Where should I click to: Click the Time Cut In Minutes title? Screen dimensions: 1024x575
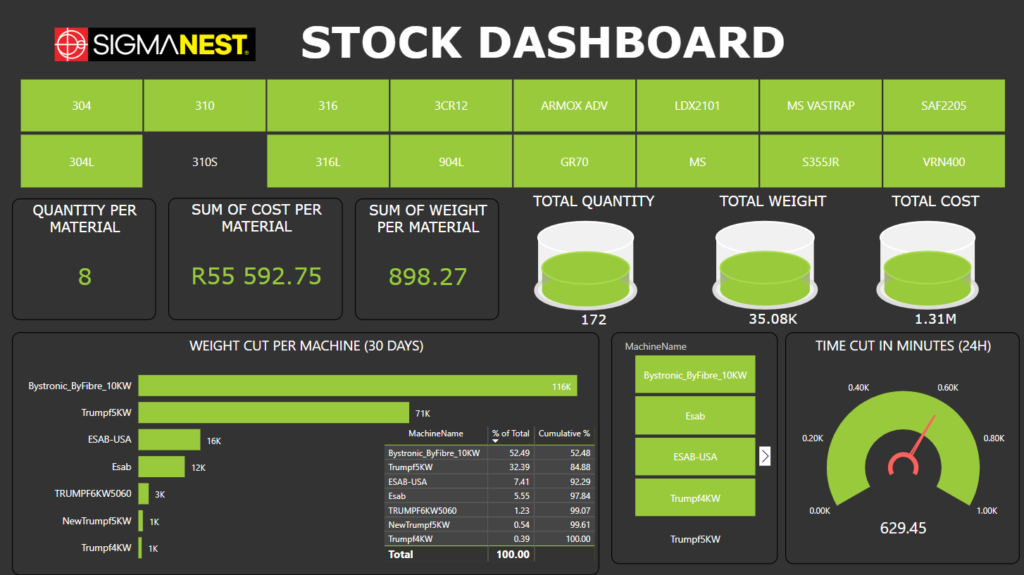pos(903,346)
